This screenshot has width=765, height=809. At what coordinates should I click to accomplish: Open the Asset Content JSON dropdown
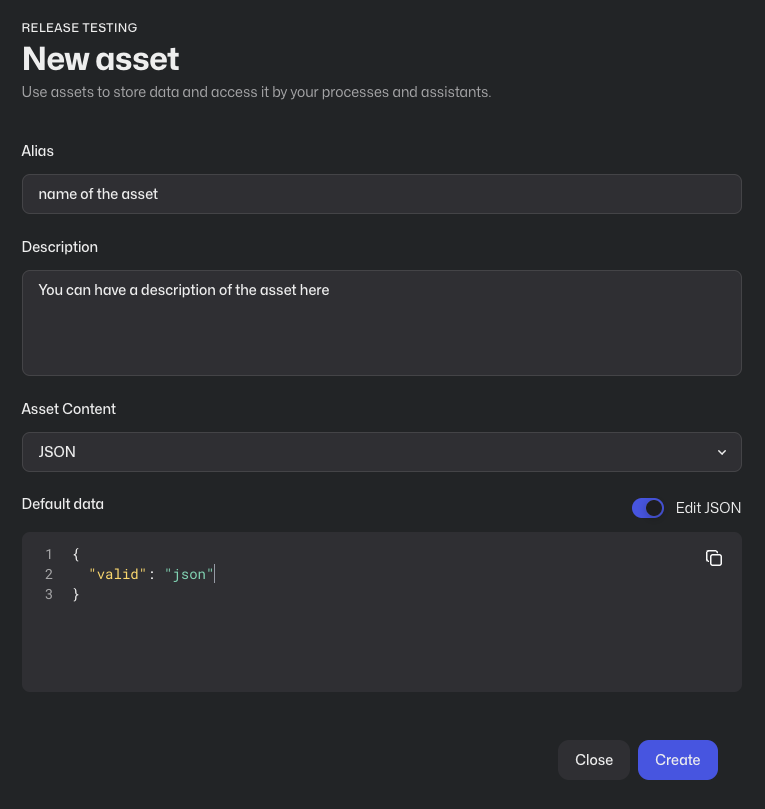(382, 452)
